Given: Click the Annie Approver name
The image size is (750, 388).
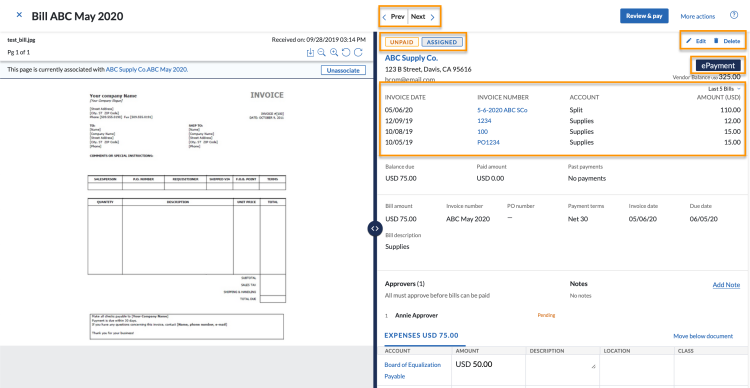Looking at the screenshot, I should 416,315.
